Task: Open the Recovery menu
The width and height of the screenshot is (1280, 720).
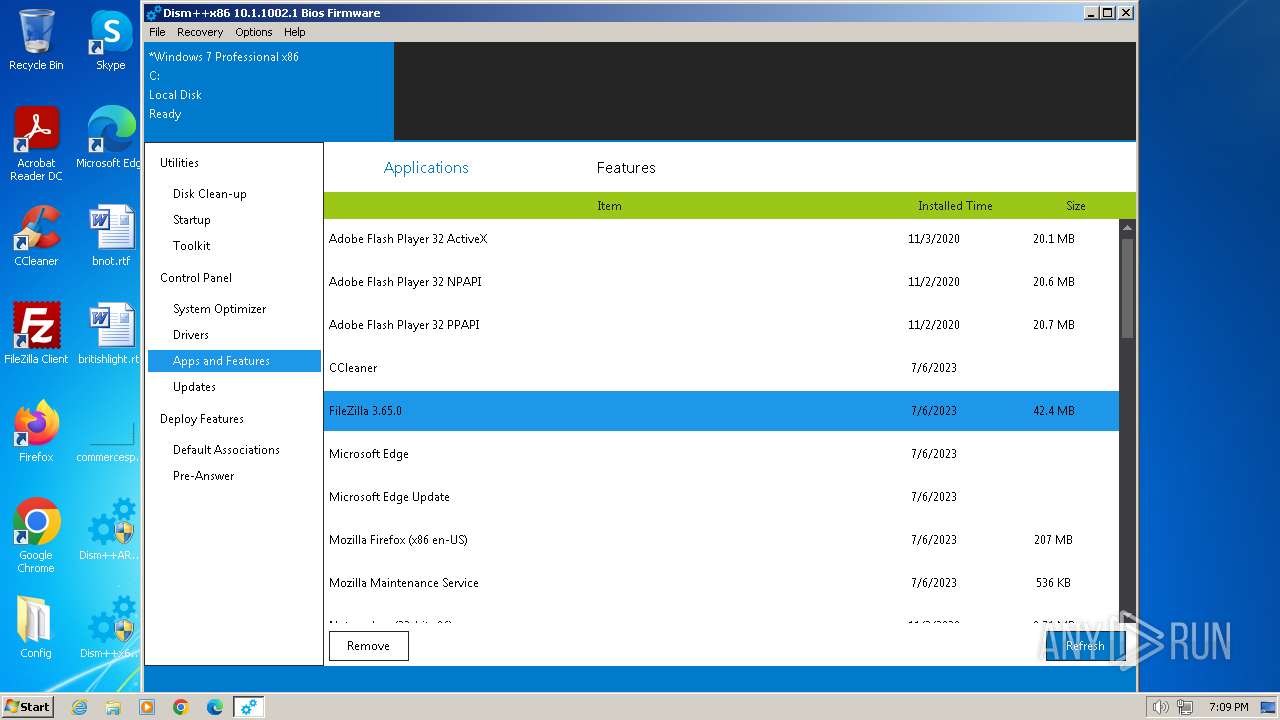Action: point(200,32)
